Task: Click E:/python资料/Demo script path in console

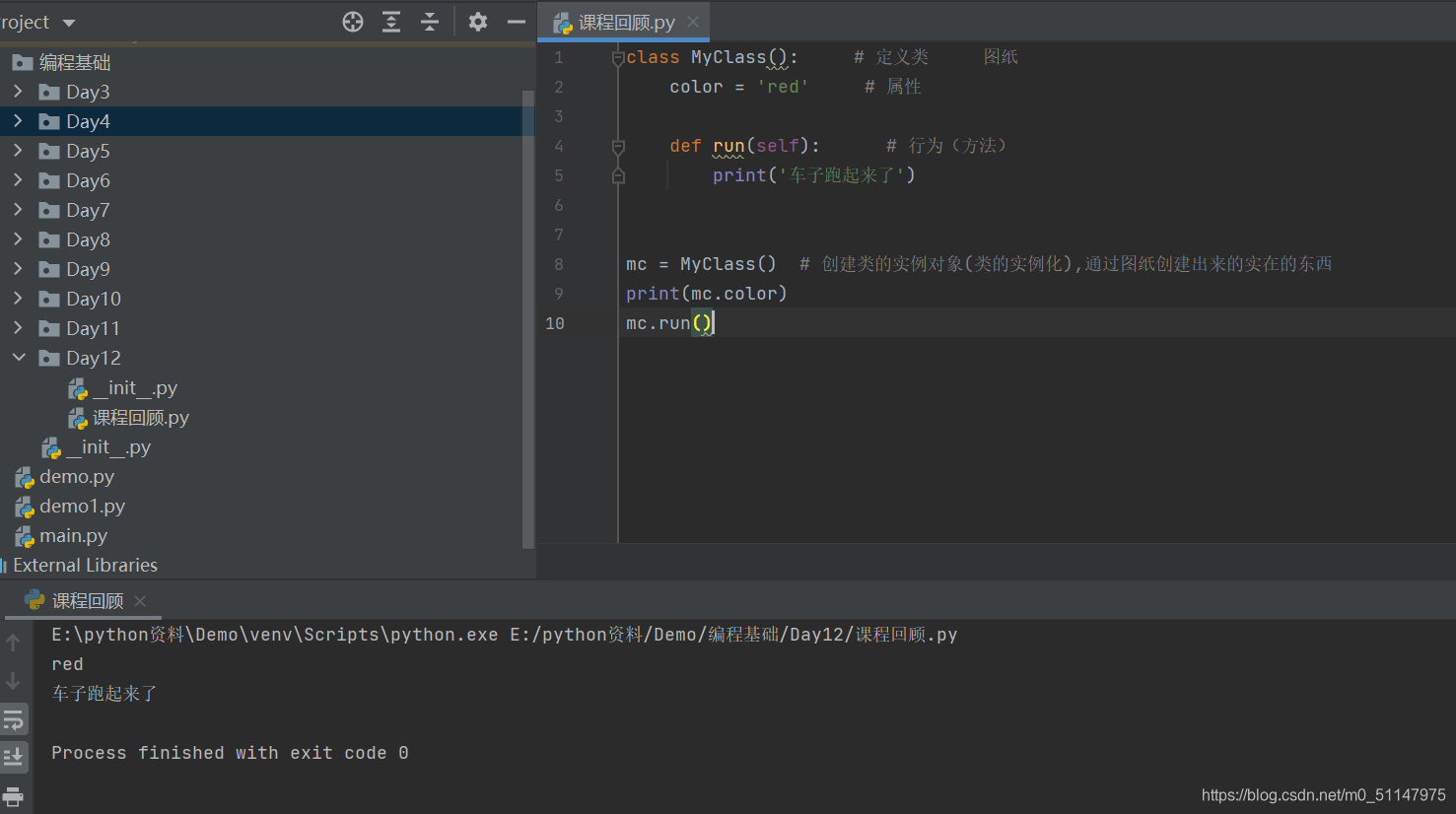Action: (x=733, y=635)
